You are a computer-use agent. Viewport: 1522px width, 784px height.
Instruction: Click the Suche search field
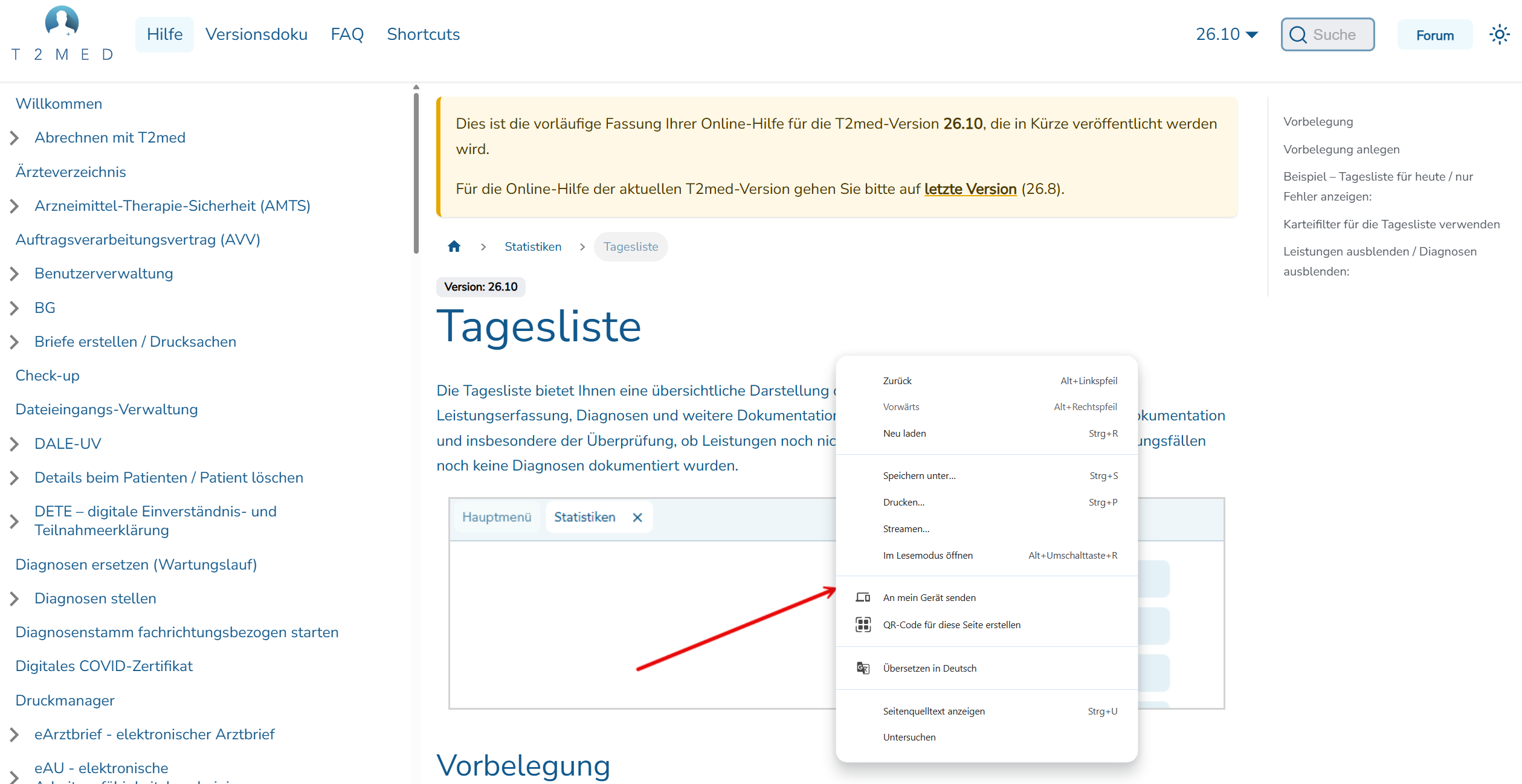click(1327, 34)
